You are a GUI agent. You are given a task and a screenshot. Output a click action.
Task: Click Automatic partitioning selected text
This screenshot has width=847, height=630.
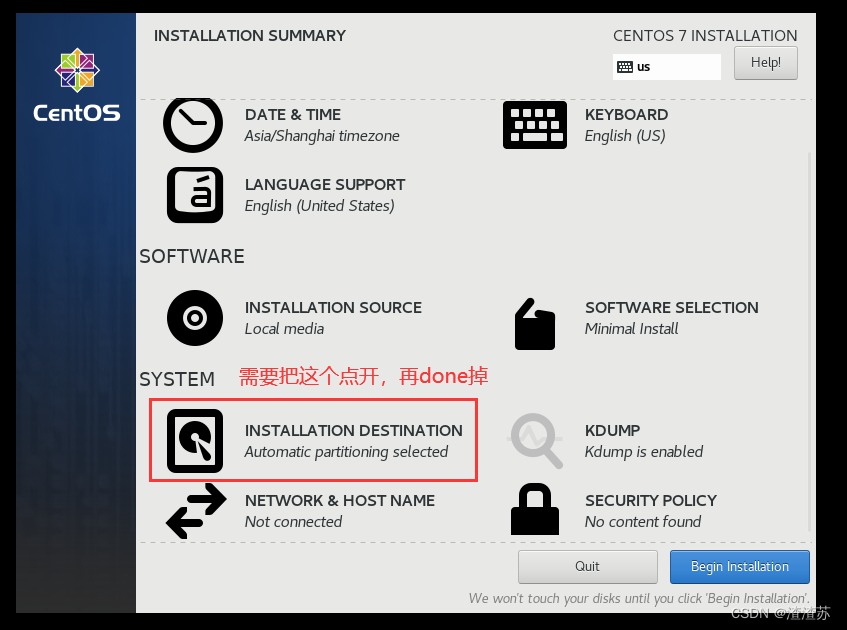pos(346,452)
